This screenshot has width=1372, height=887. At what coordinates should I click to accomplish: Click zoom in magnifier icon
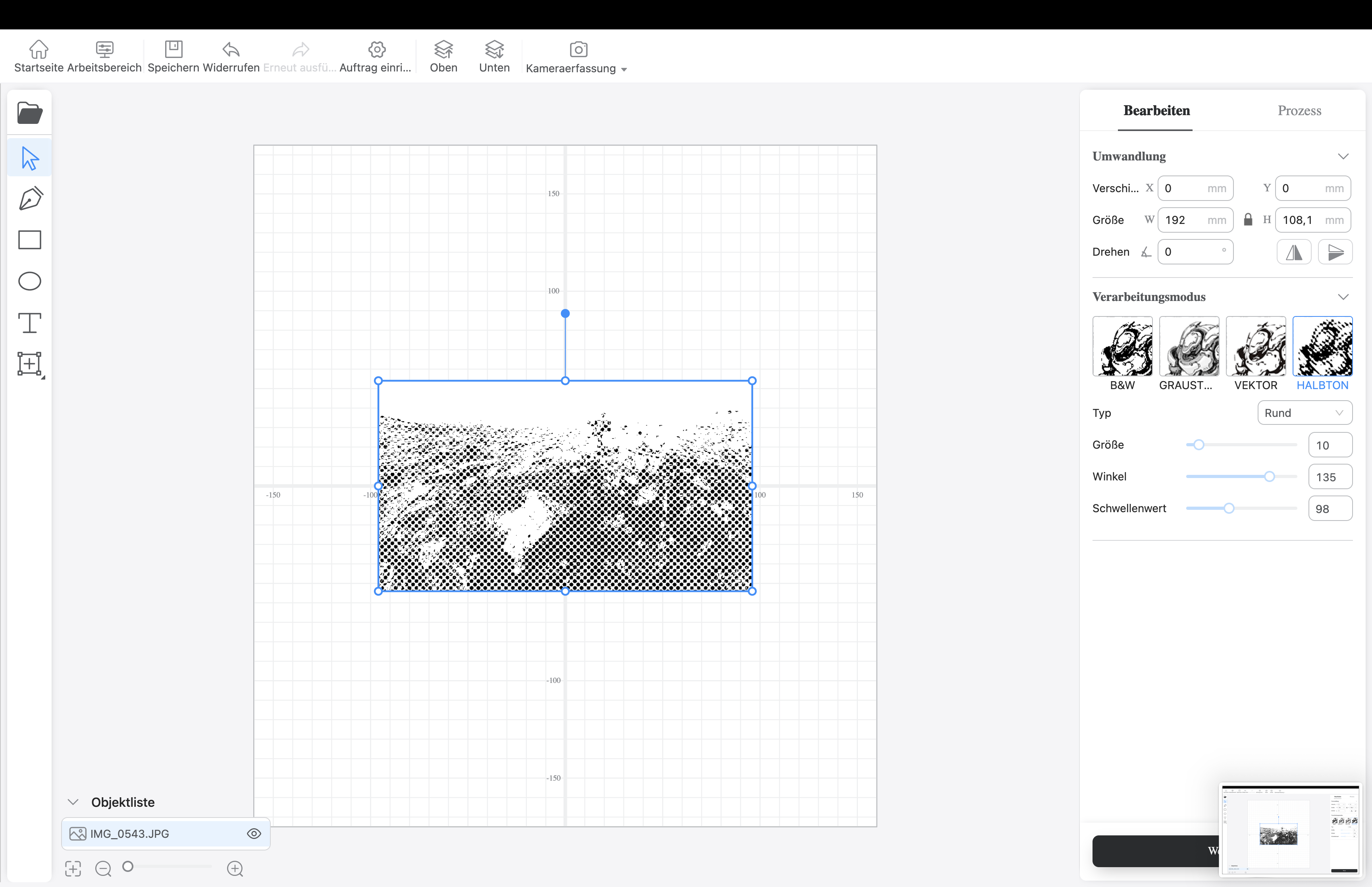point(235,869)
